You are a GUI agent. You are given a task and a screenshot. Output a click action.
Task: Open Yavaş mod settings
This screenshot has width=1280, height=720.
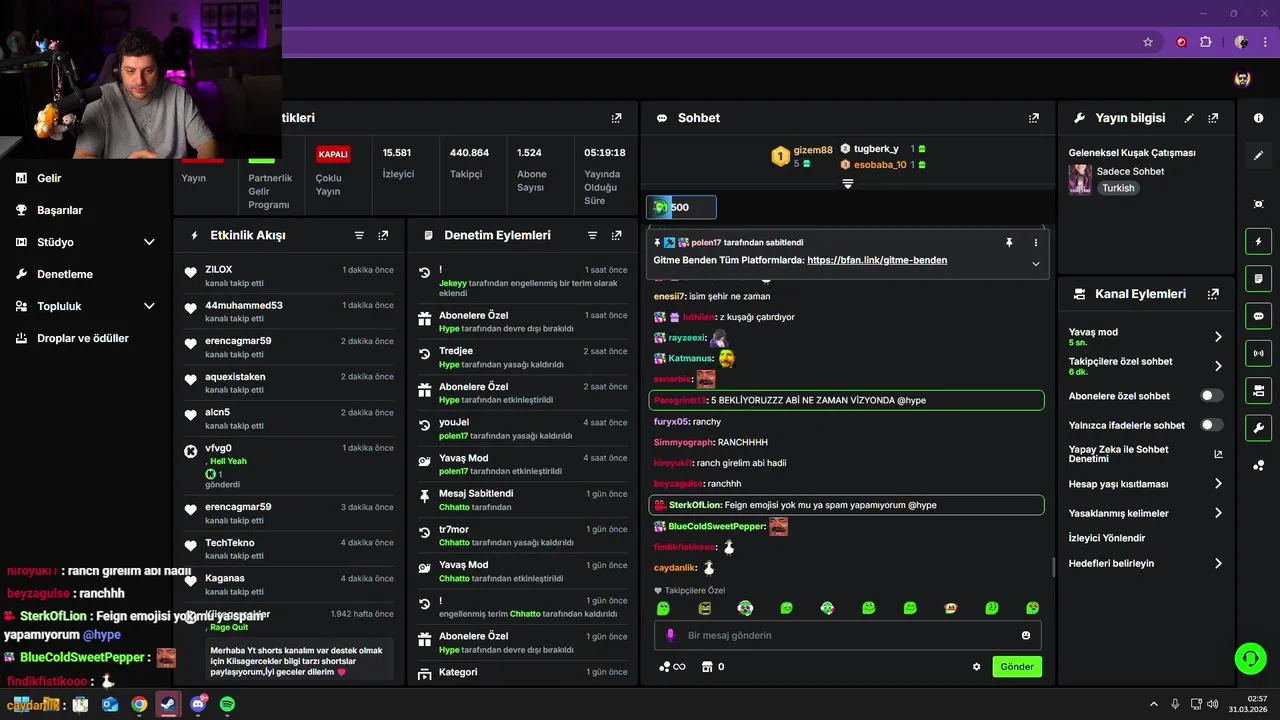click(x=1146, y=337)
